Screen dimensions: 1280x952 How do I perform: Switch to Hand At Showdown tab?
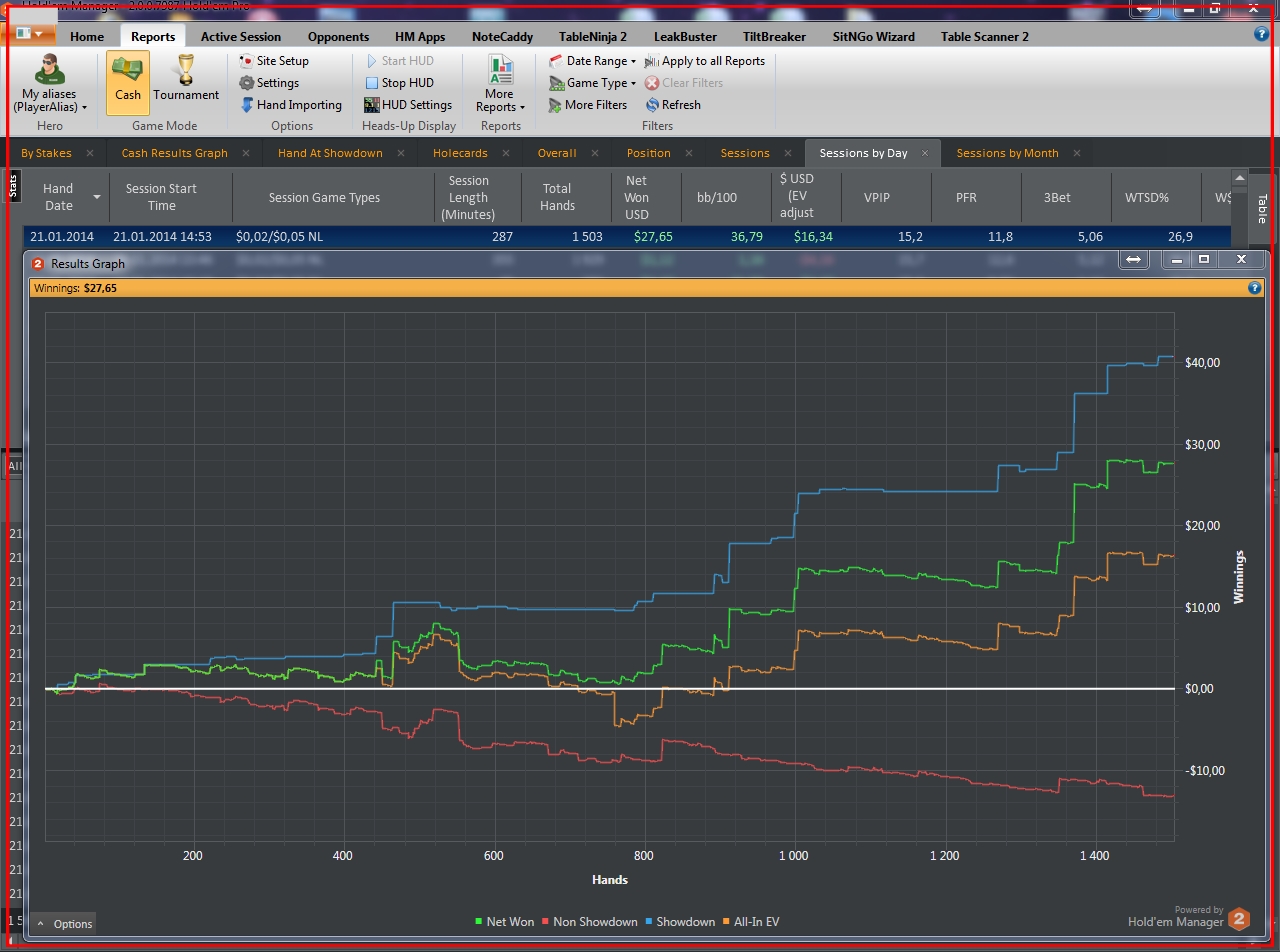[x=330, y=153]
